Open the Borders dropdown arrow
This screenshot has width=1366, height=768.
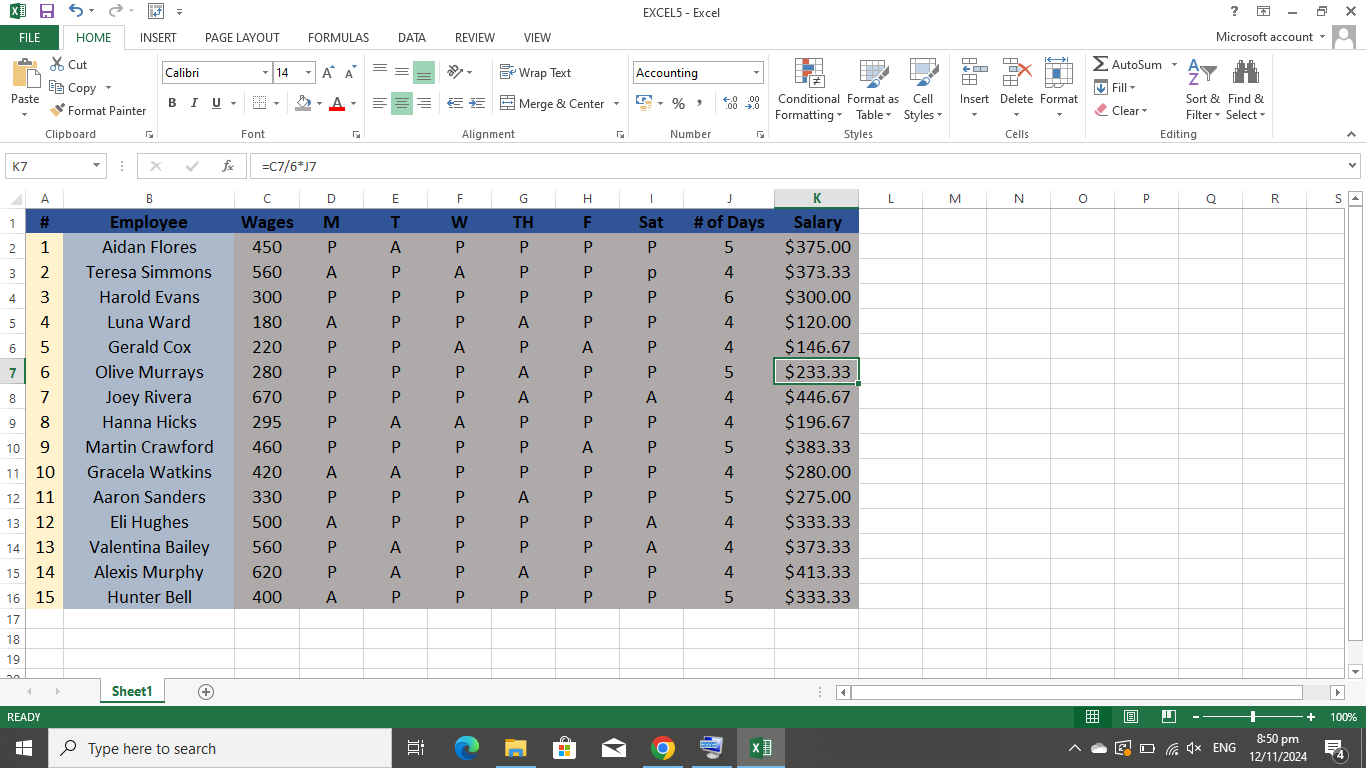point(276,103)
